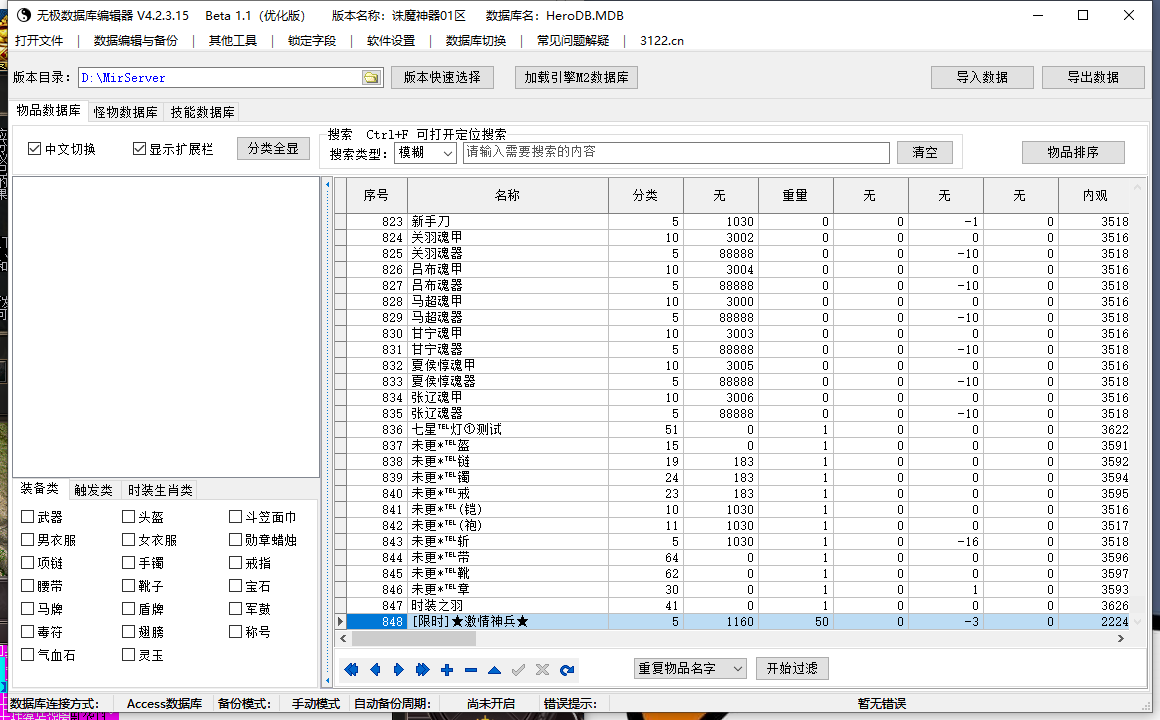Image resolution: width=1160 pixels, height=720 pixels.
Task: Check the 男衣服 category box
Action: click(x=27, y=539)
